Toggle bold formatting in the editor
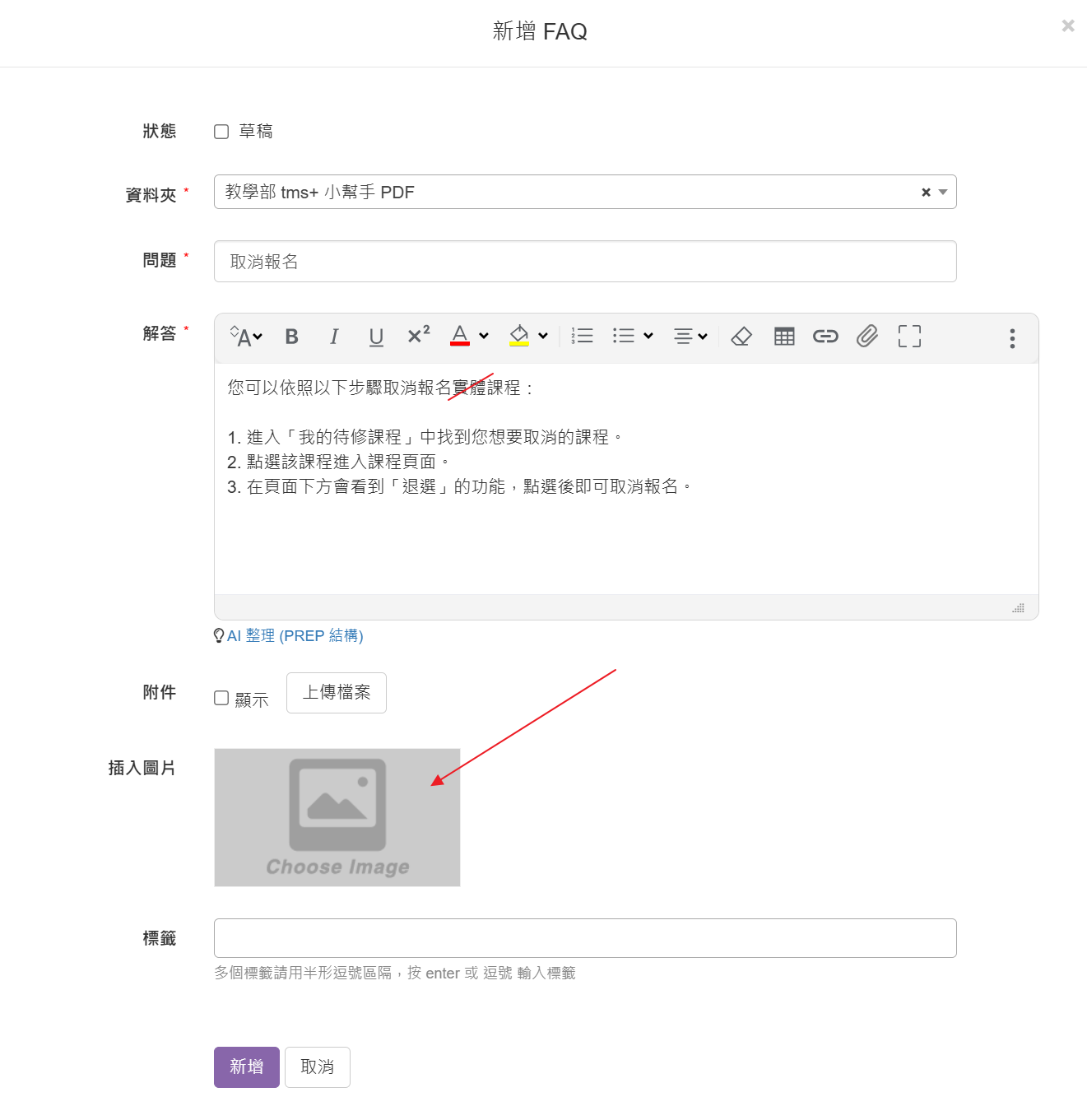The width and height of the screenshot is (1087, 1120). pos(291,337)
